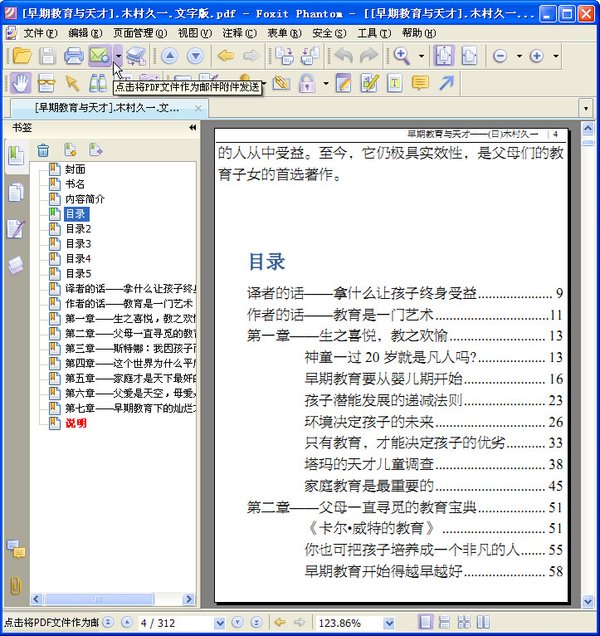The image size is (600, 636).
Task: Open the 封面 bookmark
Action: tap(75, 169)
